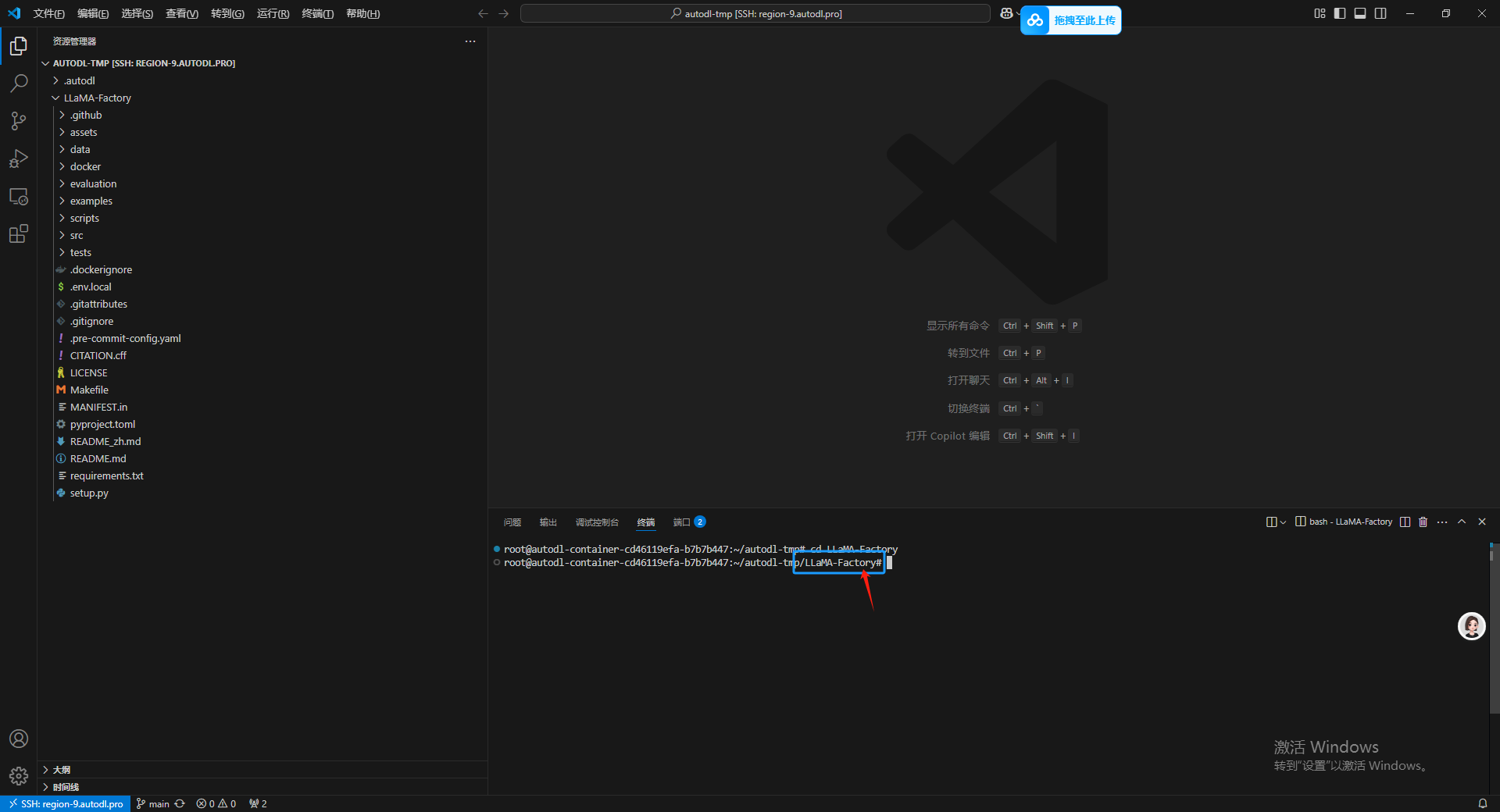1500x812 pixels.
Task: Collapse the LLaMA-Factory folder
Action: pos(262,98)
